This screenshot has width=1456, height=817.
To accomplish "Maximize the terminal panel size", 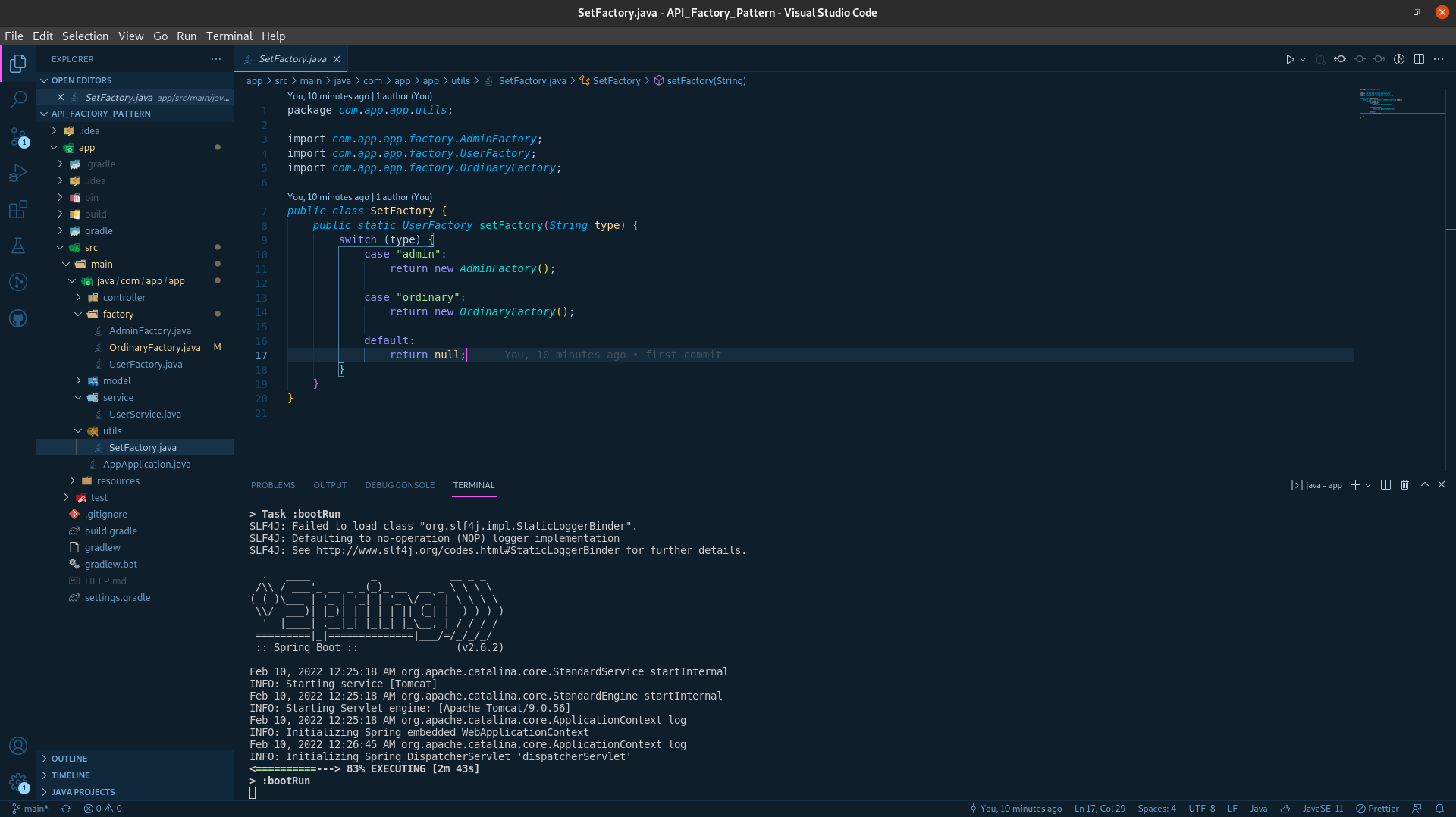I will 1424,485.
